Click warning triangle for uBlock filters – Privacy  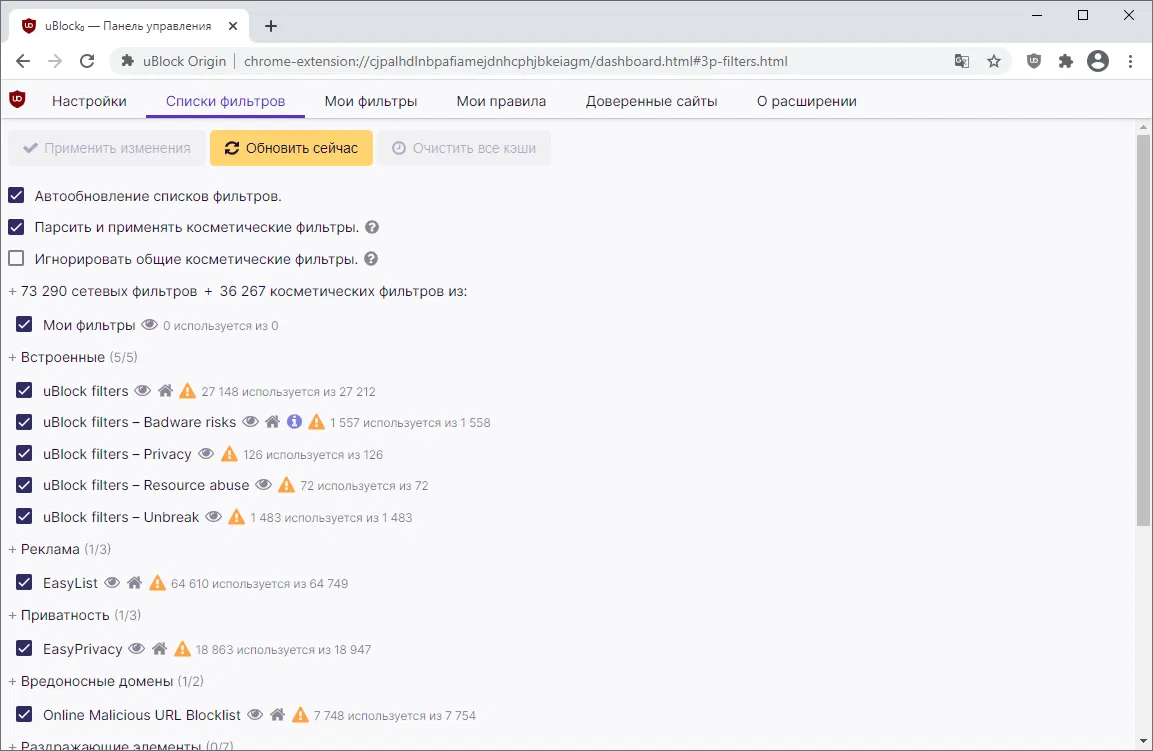pos(229,454)
